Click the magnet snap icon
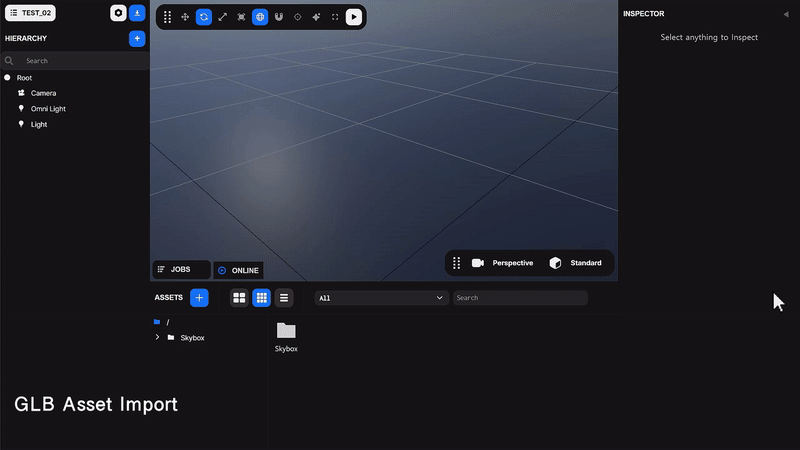This screenshot has width=800, height=450. point(278,17)
